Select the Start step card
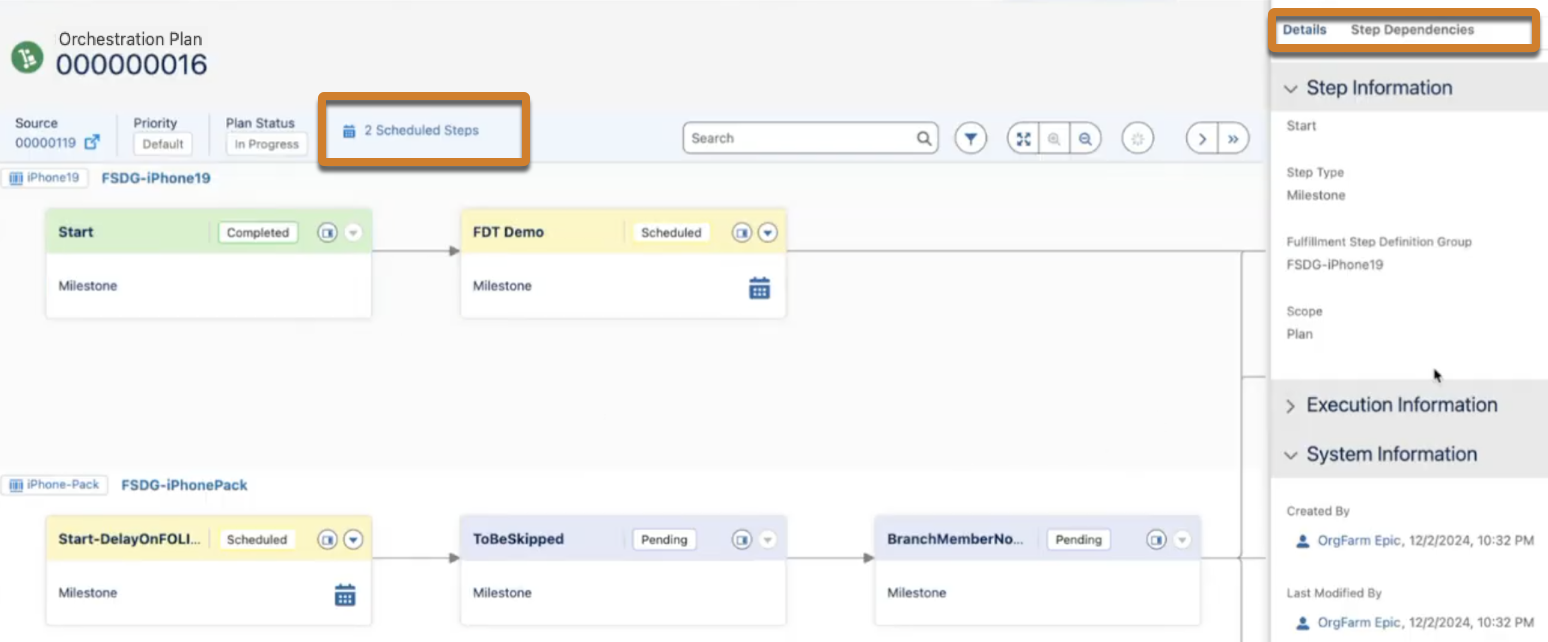Viewport: 1548px width, 642px height. point(209,263)
